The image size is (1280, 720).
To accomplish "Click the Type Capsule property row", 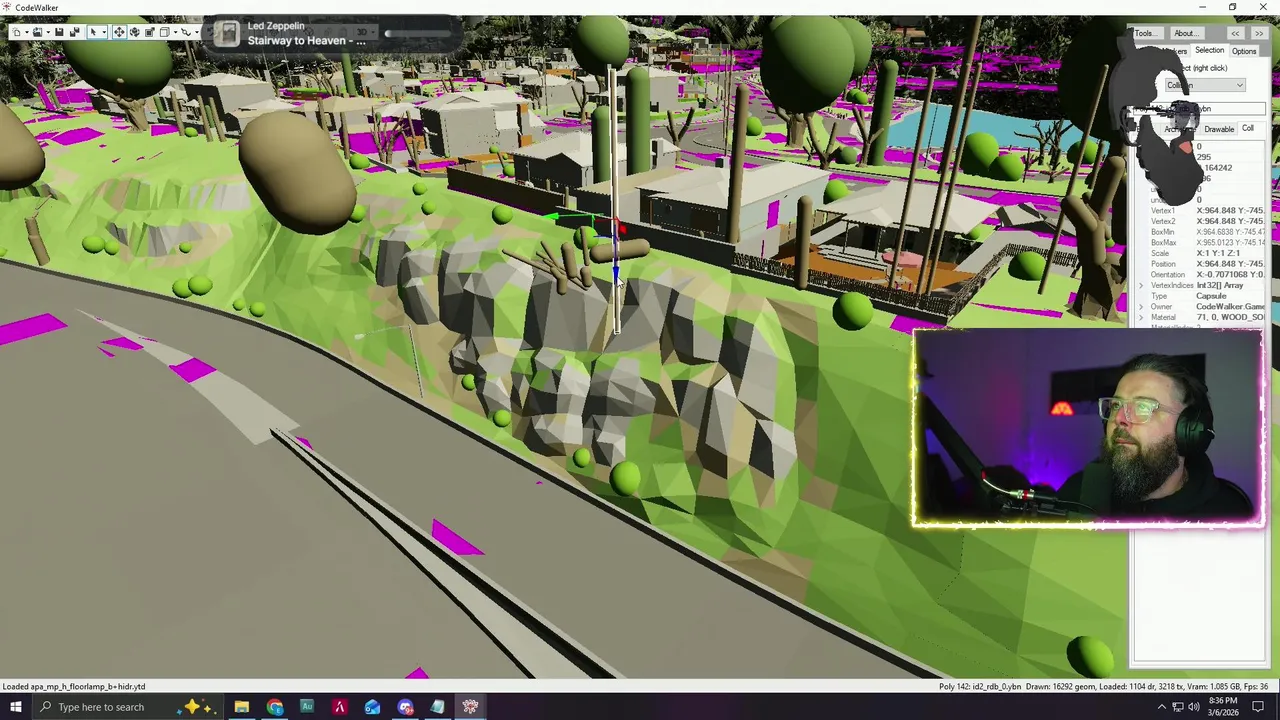I will click(1200, 296).
